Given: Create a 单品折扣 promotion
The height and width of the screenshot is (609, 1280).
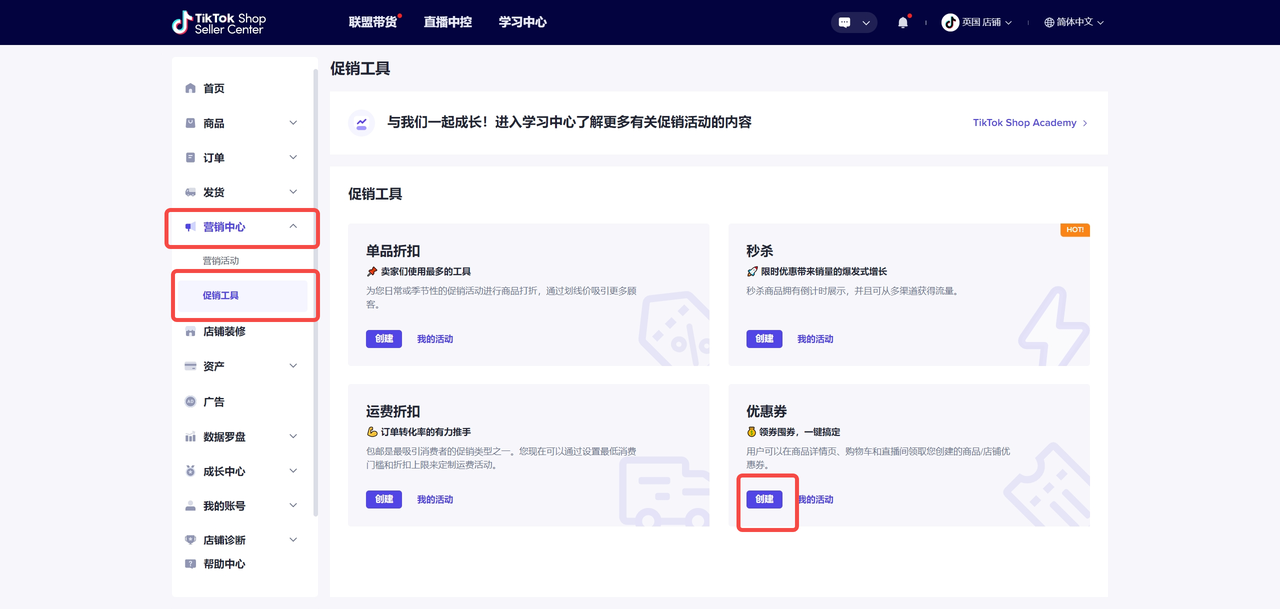Looking at the screenshot, I should (x=384, y=339).
